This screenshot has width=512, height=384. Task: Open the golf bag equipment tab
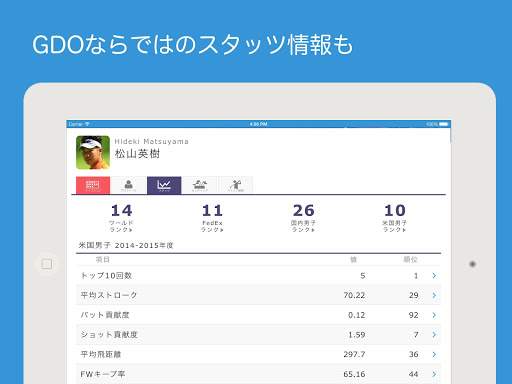click(200, 185)
